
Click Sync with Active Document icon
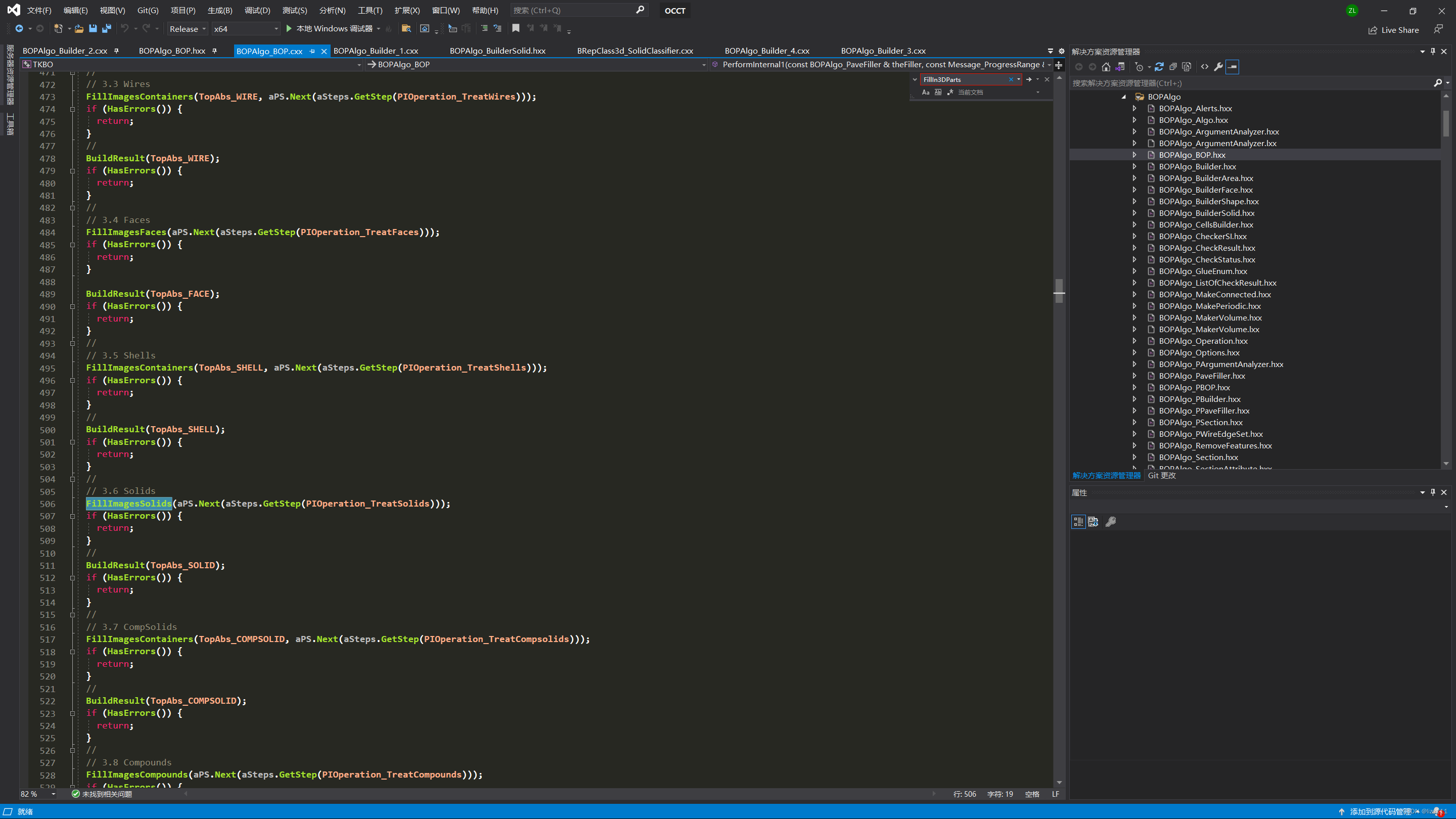pyautogui.click(x=1159, y=67)
